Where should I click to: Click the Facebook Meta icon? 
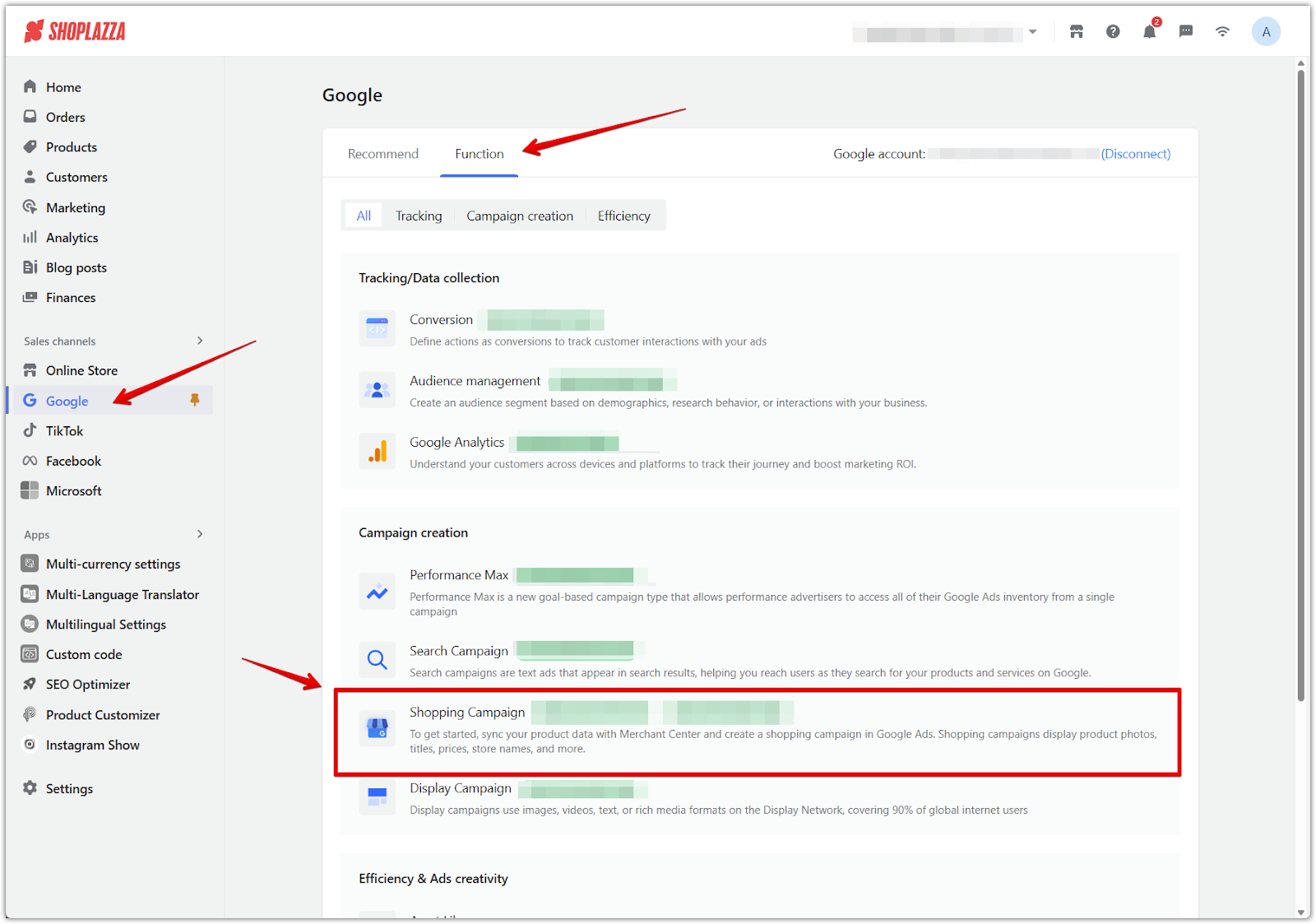pyautogui.click(x=30, y=461)
